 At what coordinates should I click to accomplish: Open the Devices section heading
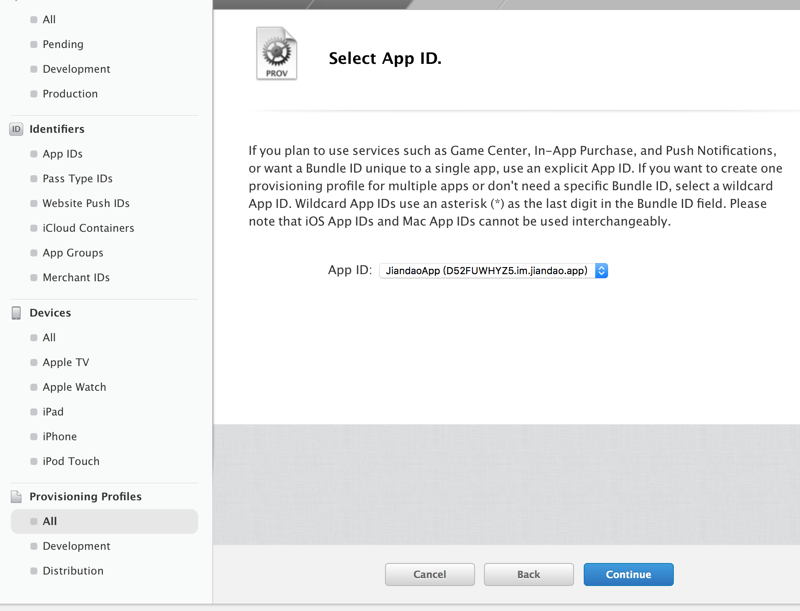[x=50, y=313]
